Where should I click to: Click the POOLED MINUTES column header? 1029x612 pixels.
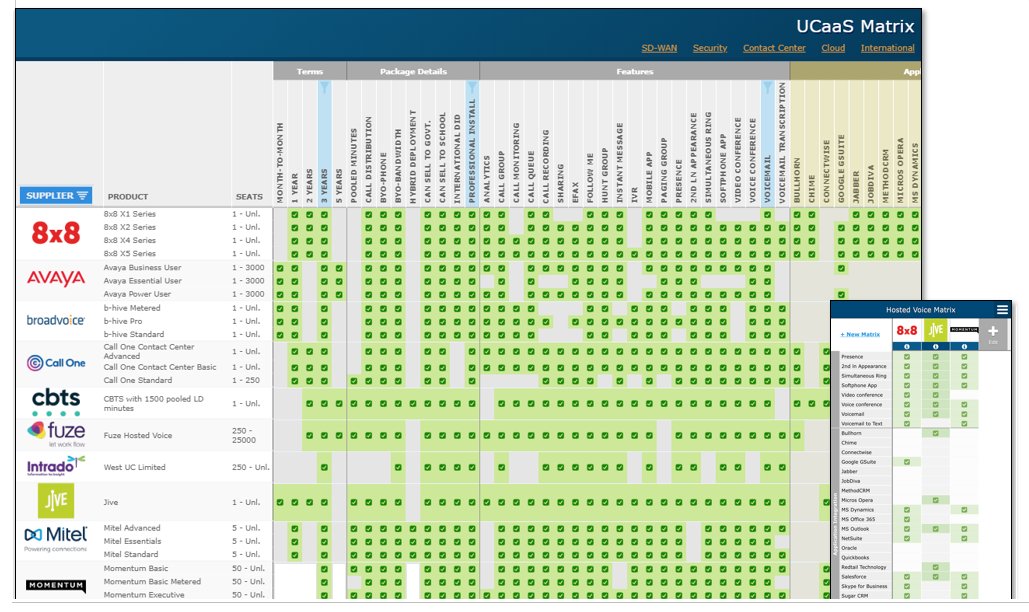(x=354, y=165)
